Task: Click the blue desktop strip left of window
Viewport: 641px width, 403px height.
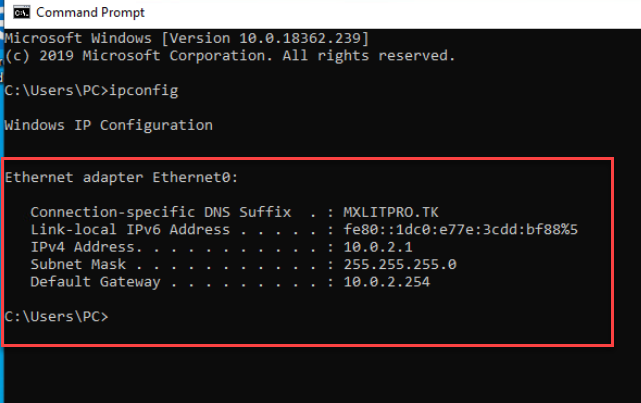Action: pyautogui.click(x=2, y=380)
